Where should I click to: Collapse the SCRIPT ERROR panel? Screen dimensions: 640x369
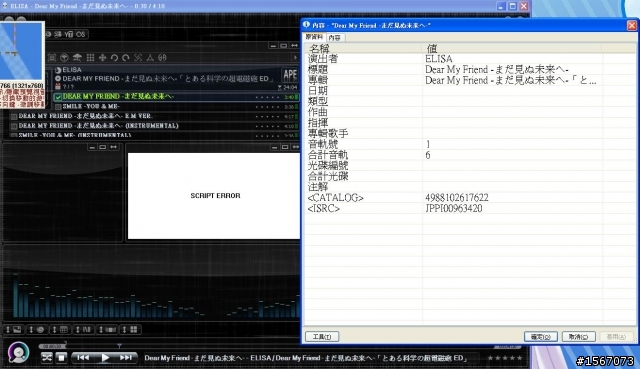point(274,147)
